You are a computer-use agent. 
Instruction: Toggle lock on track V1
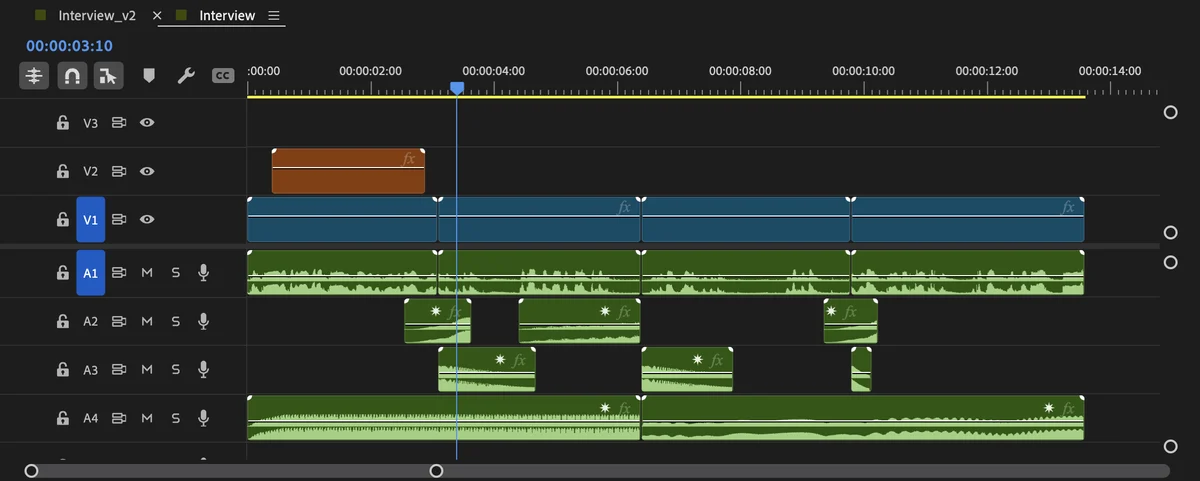[x=62, y=220]
